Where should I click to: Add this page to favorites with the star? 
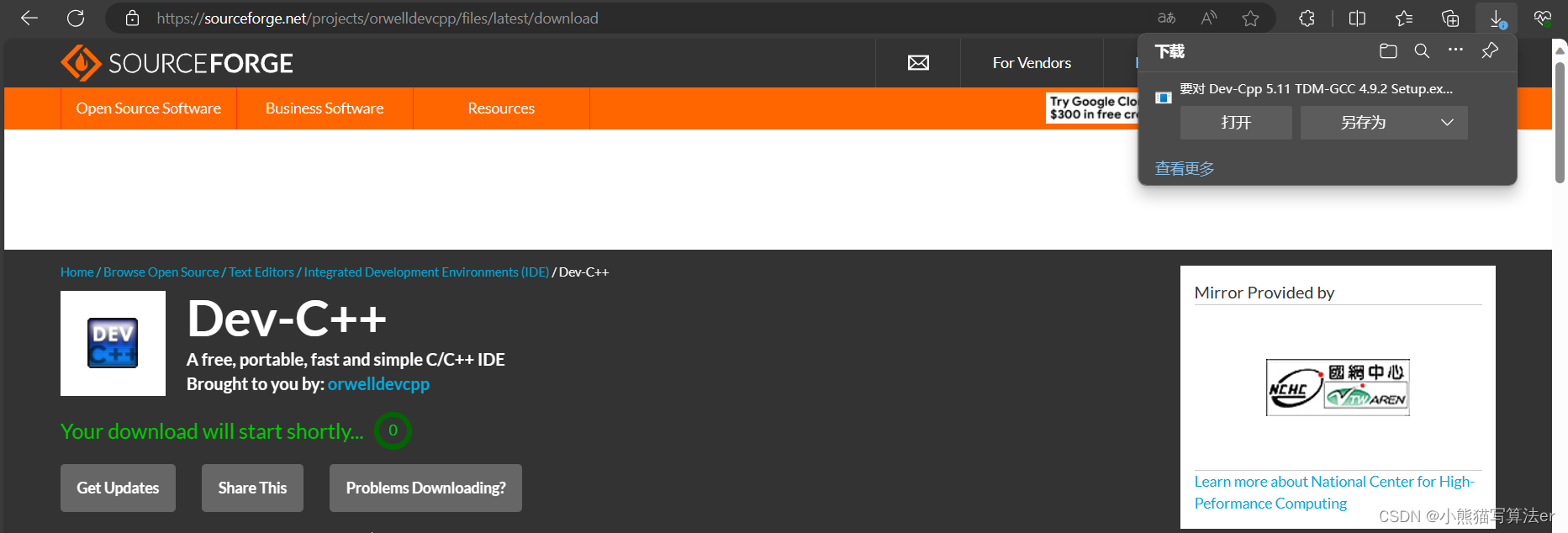tap(1251, 18)
